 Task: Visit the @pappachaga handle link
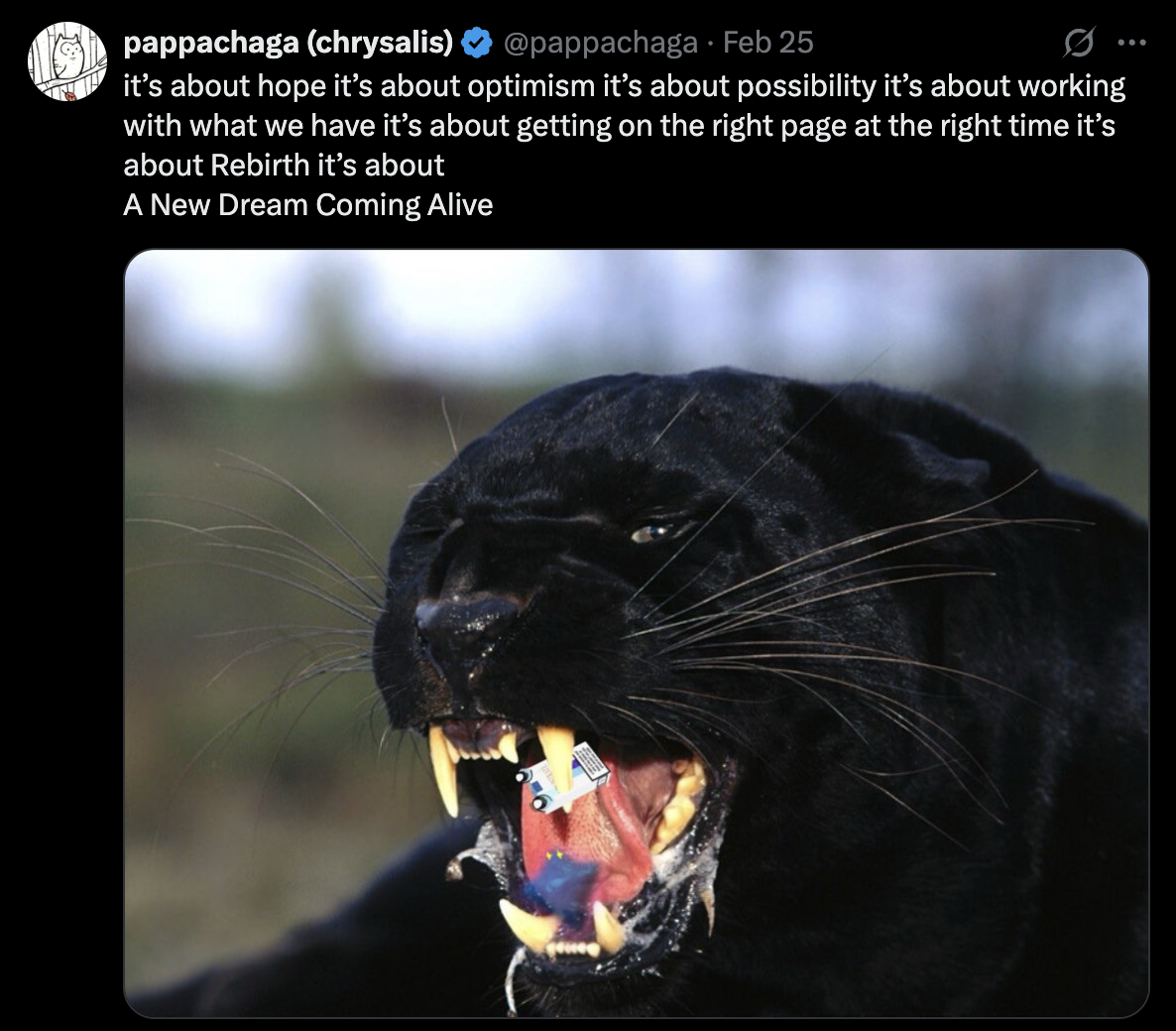[600, 43]
